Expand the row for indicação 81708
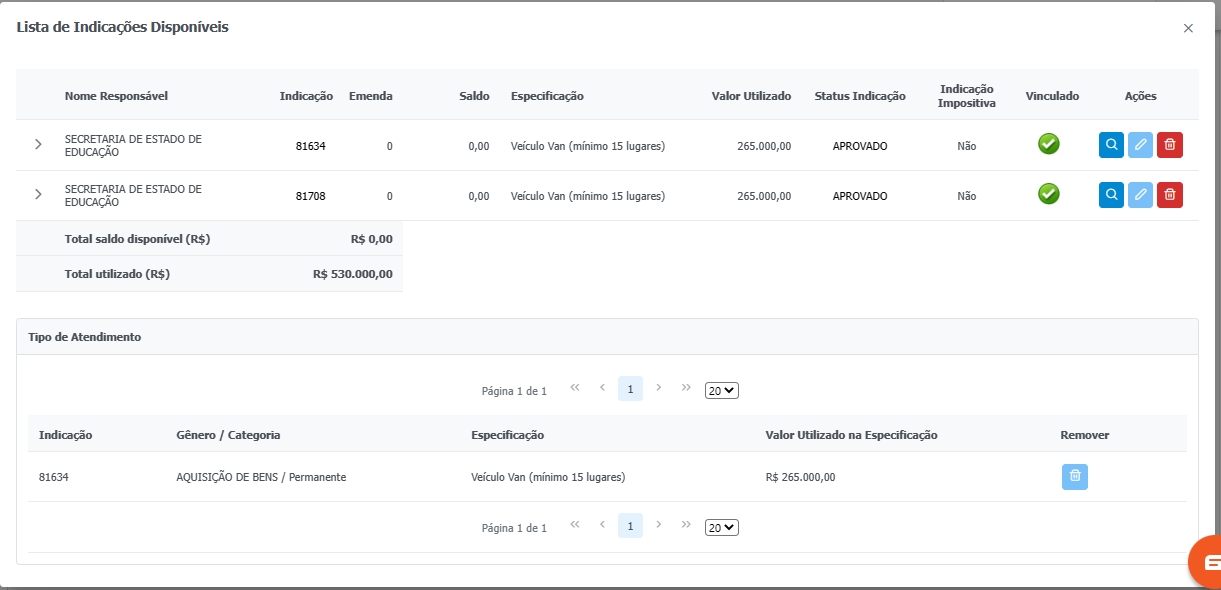The image size is (1221, 590). (38, 195)
